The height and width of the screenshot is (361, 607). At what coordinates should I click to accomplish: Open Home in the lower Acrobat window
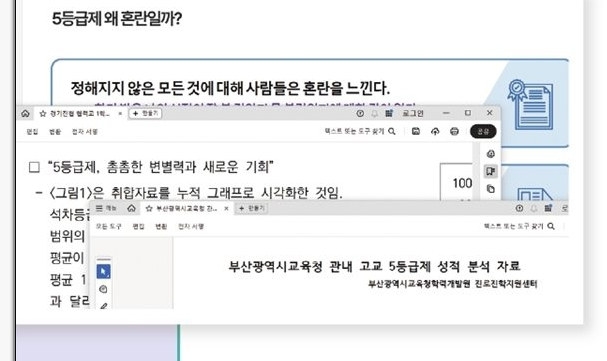click(x=132, y=209)
